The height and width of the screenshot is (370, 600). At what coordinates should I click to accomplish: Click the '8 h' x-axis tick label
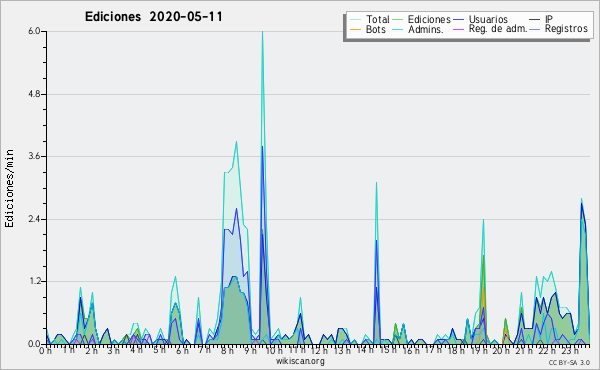pyautogui.click(x=227, y=351)
